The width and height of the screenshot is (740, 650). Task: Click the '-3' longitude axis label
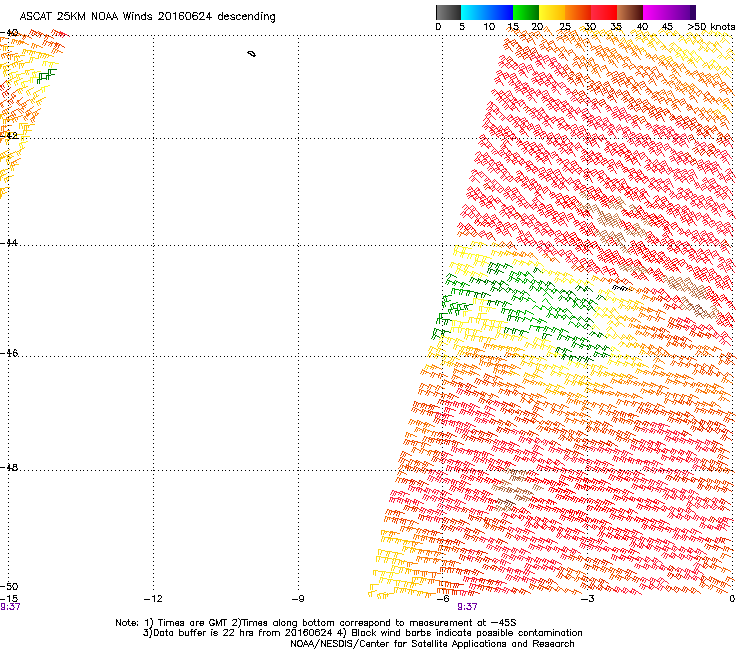587,599
